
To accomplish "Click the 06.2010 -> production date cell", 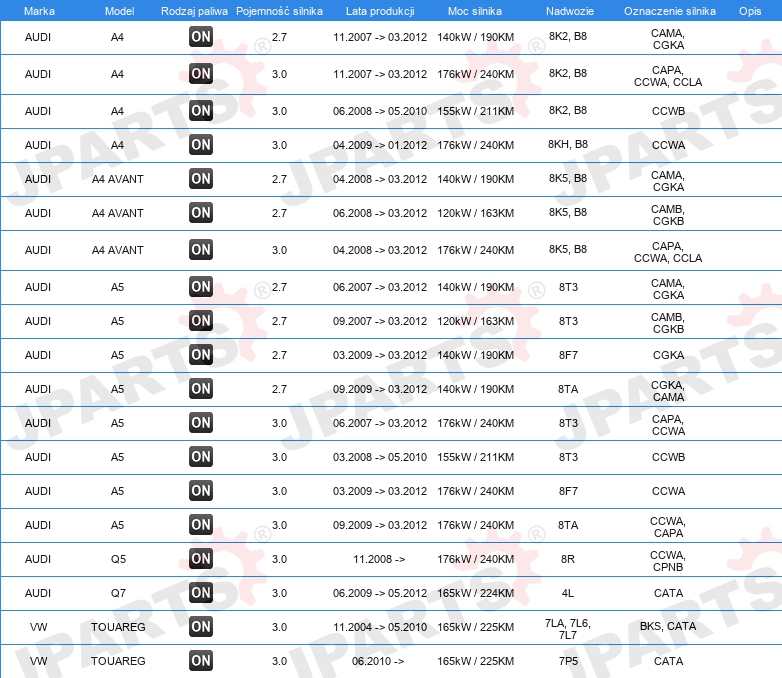I will click(x=378, y=661).
